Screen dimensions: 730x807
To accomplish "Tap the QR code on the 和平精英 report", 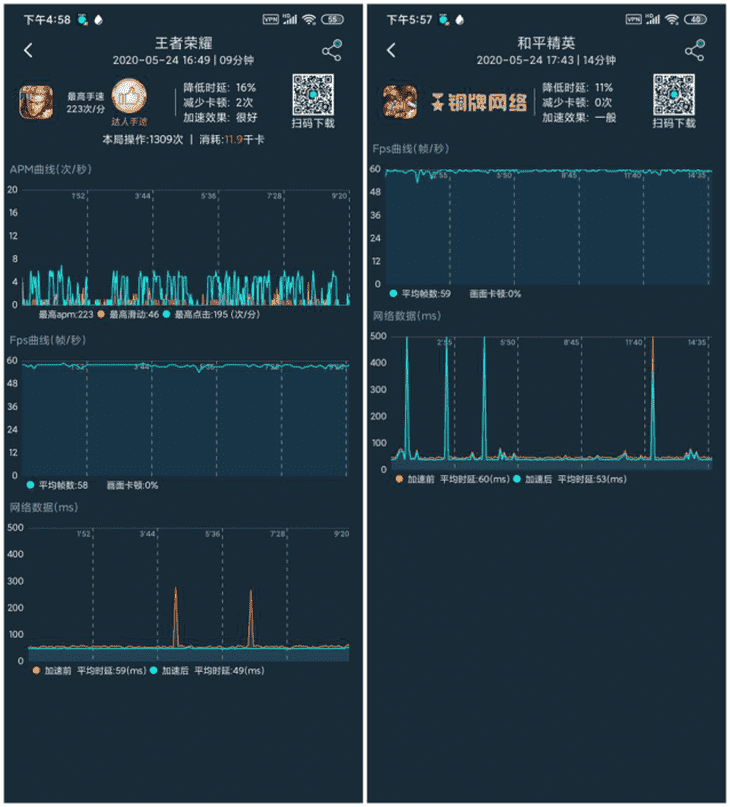I will [x=674, y=94].
